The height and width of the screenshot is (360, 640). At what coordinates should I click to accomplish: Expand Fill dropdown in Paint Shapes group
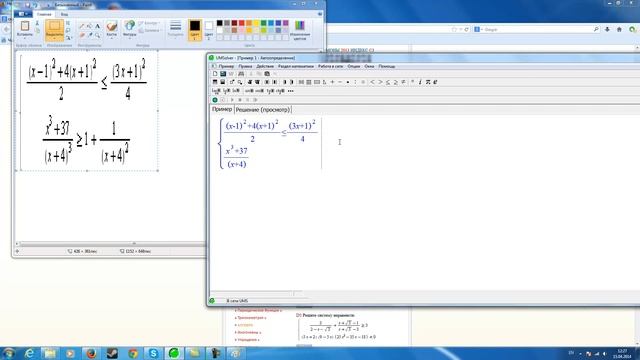pos(149,31)
